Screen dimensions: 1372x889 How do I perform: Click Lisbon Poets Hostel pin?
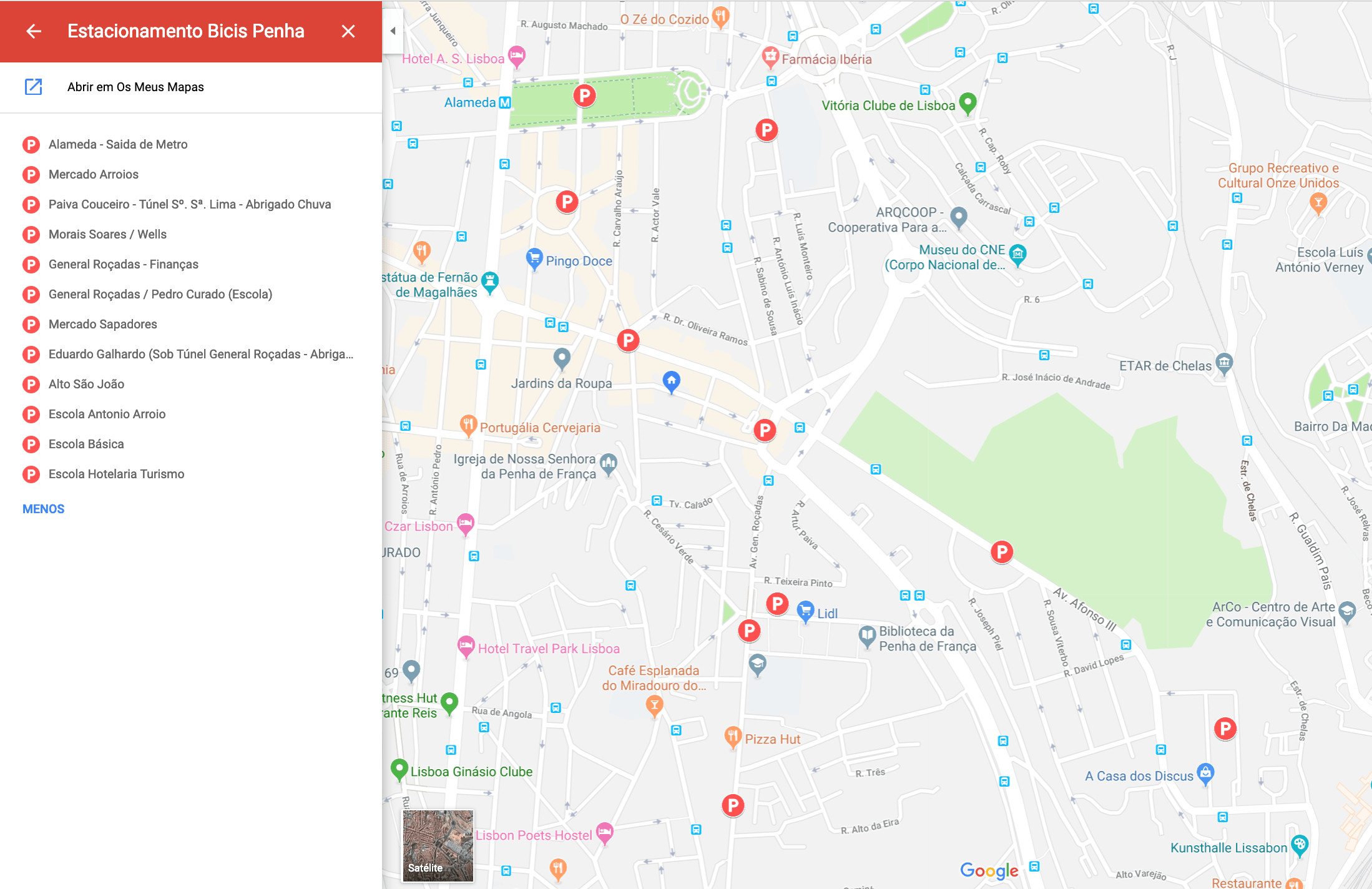605,833
